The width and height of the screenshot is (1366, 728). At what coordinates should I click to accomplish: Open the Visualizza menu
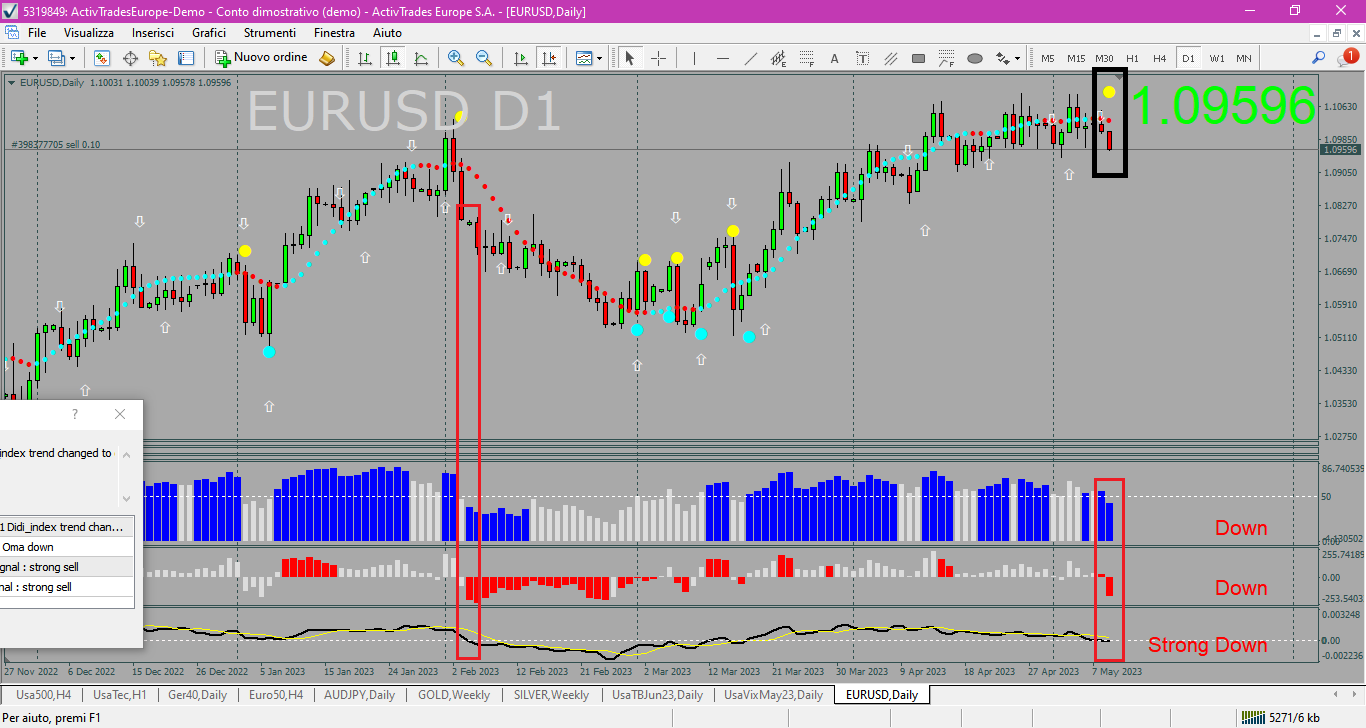[x=89, y=33]
